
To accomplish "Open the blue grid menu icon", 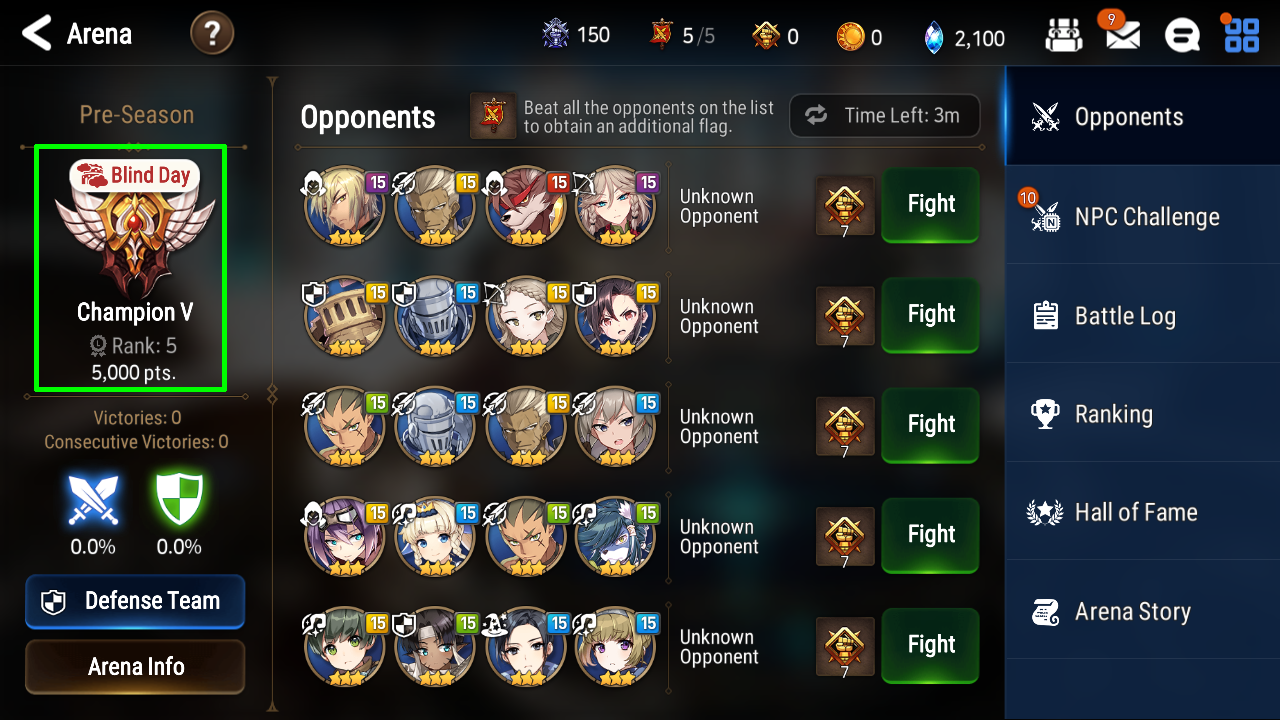I will click(1242, 35).
